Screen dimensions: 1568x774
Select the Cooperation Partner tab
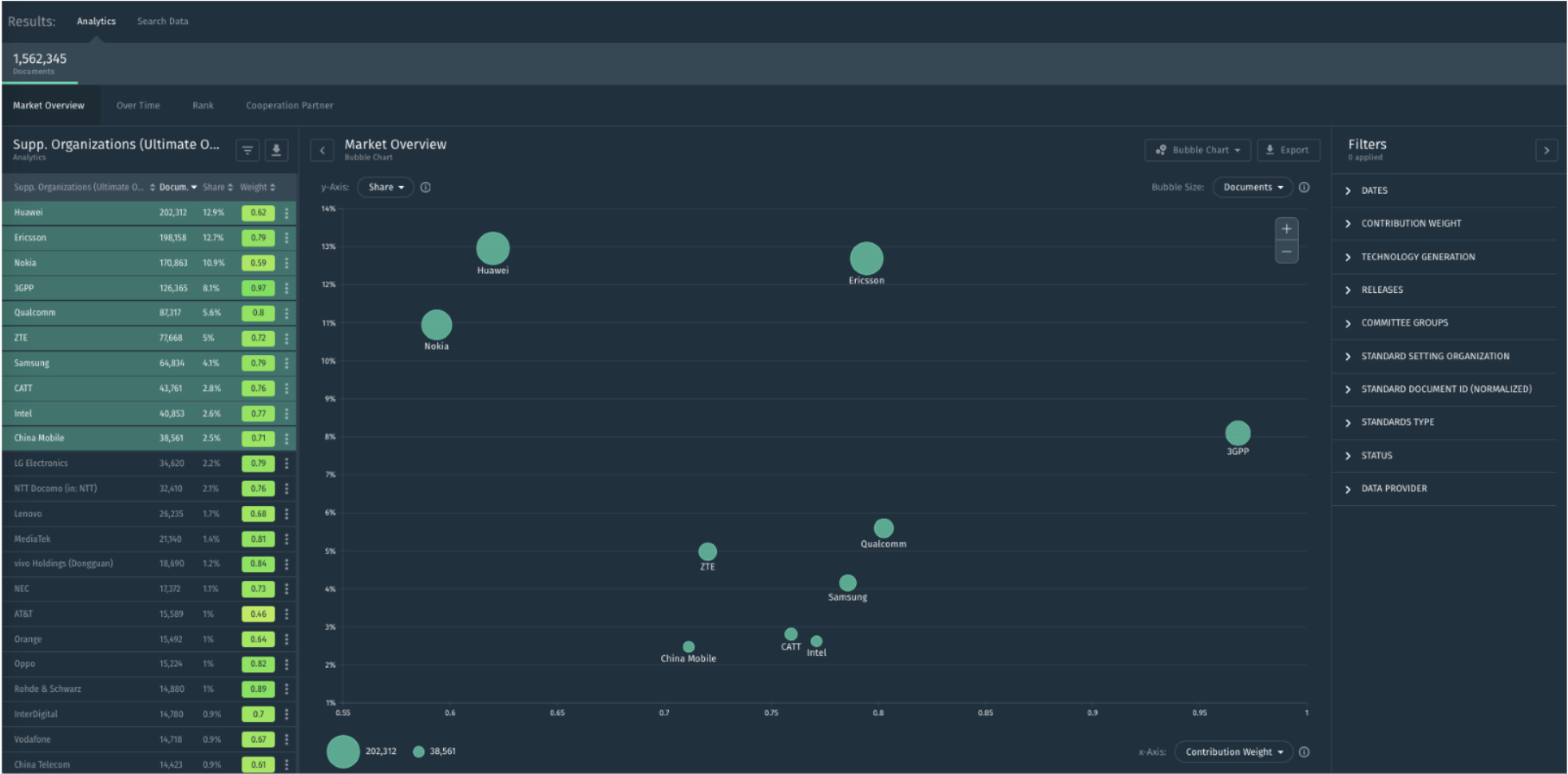point(290,105)
